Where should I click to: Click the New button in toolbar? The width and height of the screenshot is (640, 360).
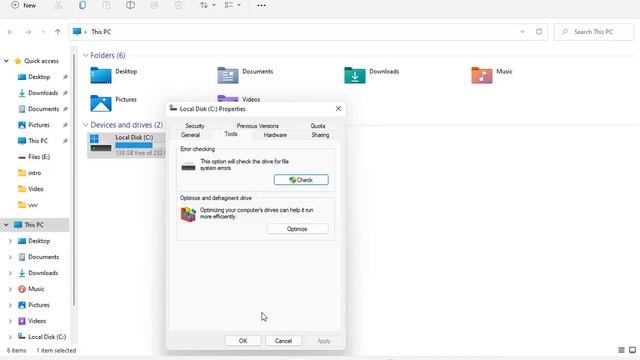pos(24,5)
